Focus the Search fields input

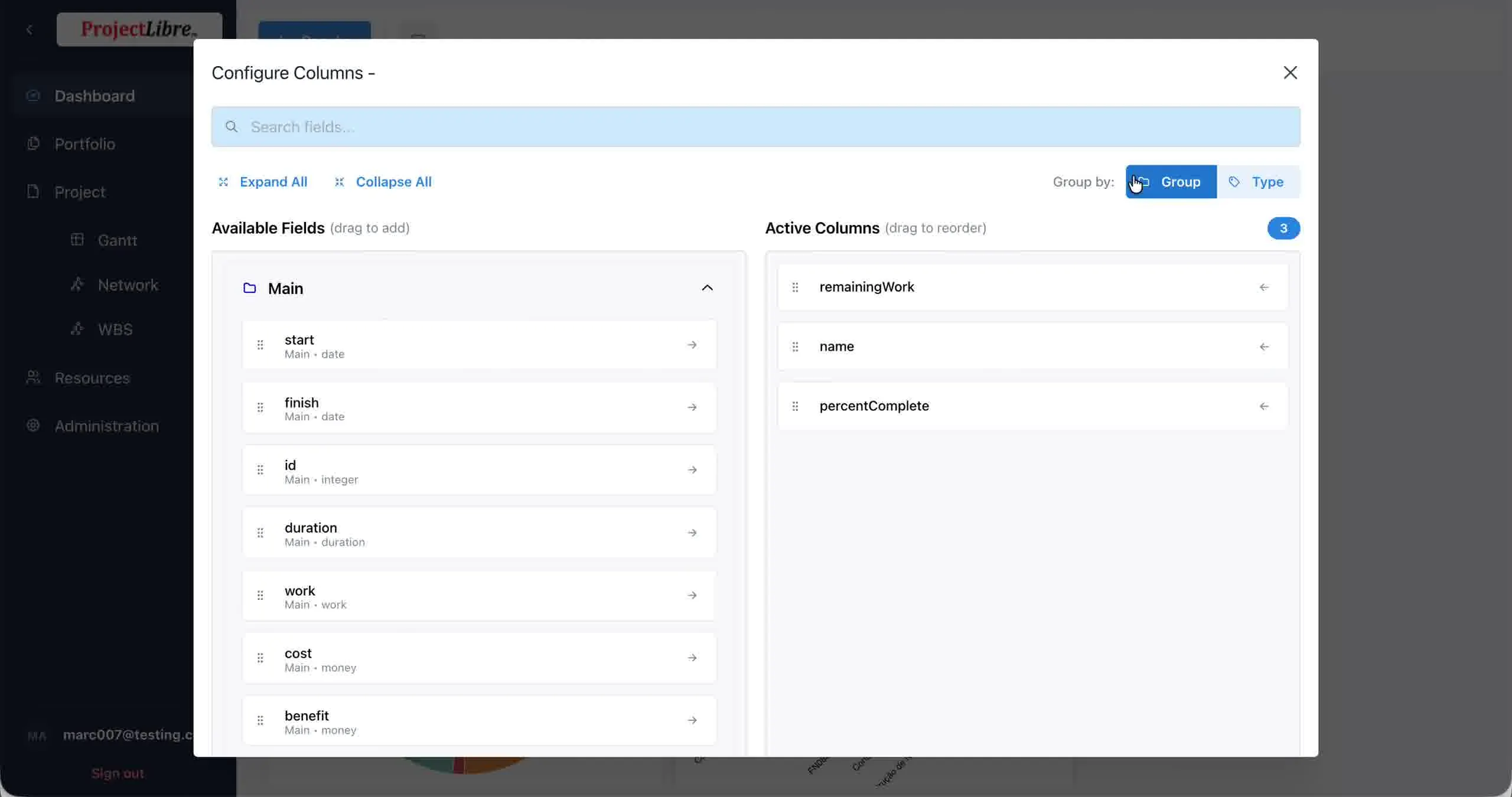click(x=756, y=127)
